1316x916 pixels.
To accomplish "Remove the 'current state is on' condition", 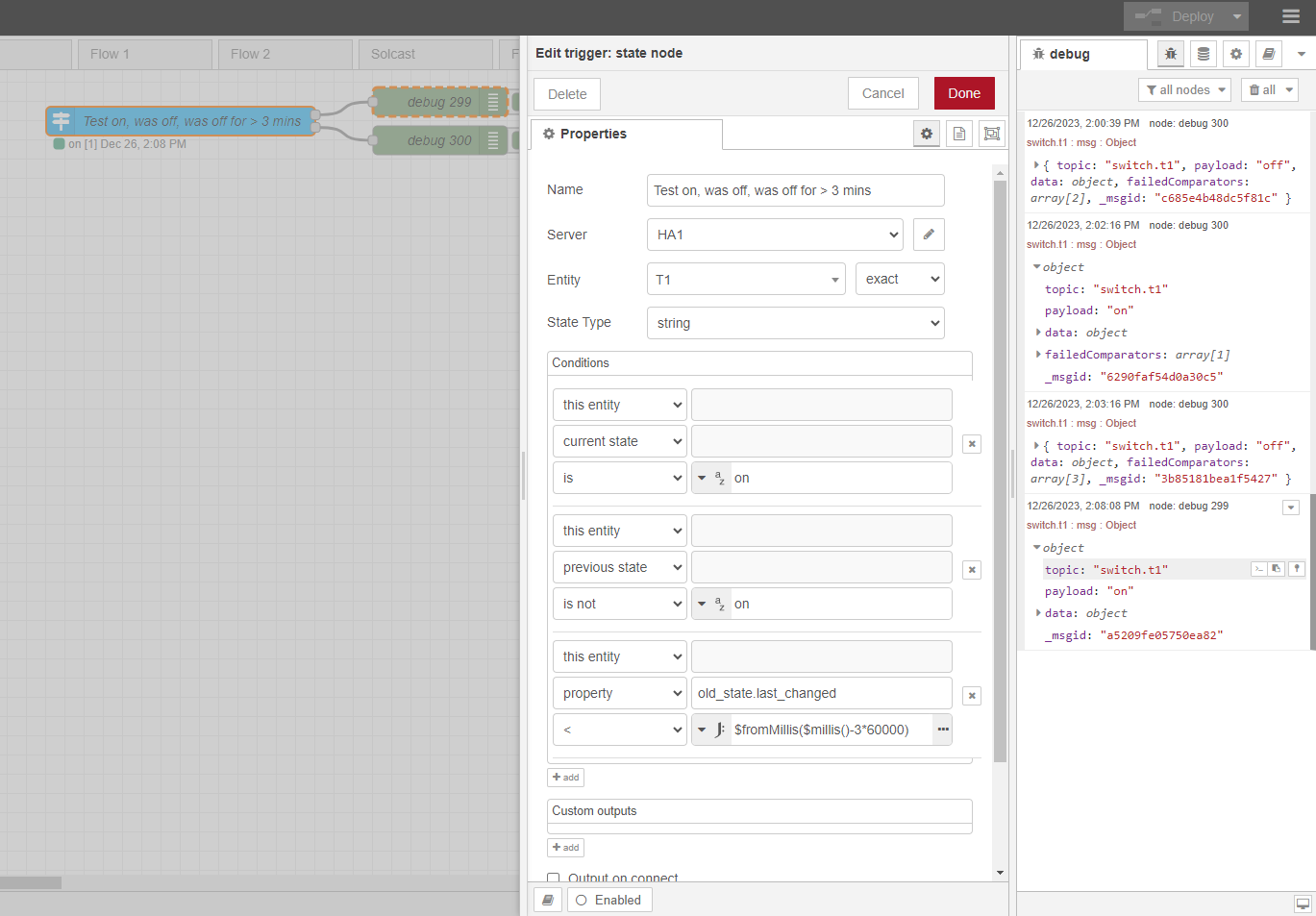I will click(972, 443).
